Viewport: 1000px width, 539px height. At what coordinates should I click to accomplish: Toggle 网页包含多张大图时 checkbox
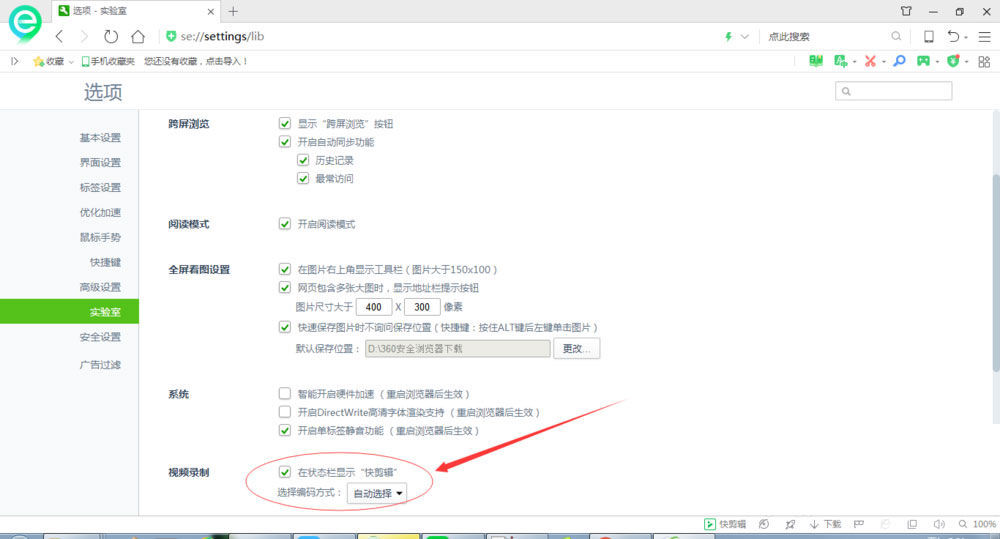click(x=285, y=288)
